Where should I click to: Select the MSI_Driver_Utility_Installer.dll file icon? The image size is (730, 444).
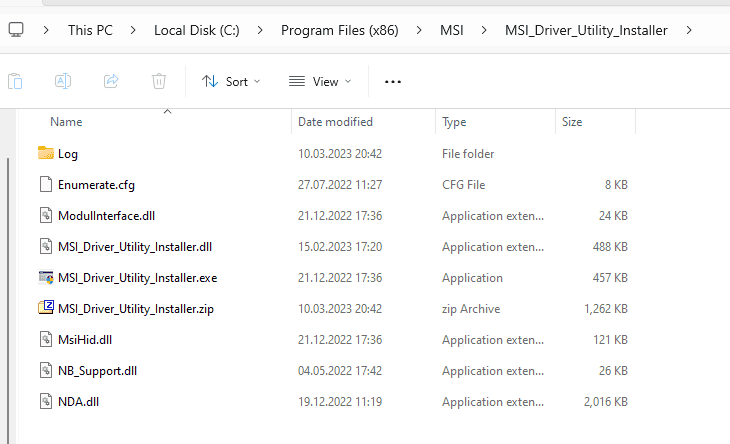46,246
